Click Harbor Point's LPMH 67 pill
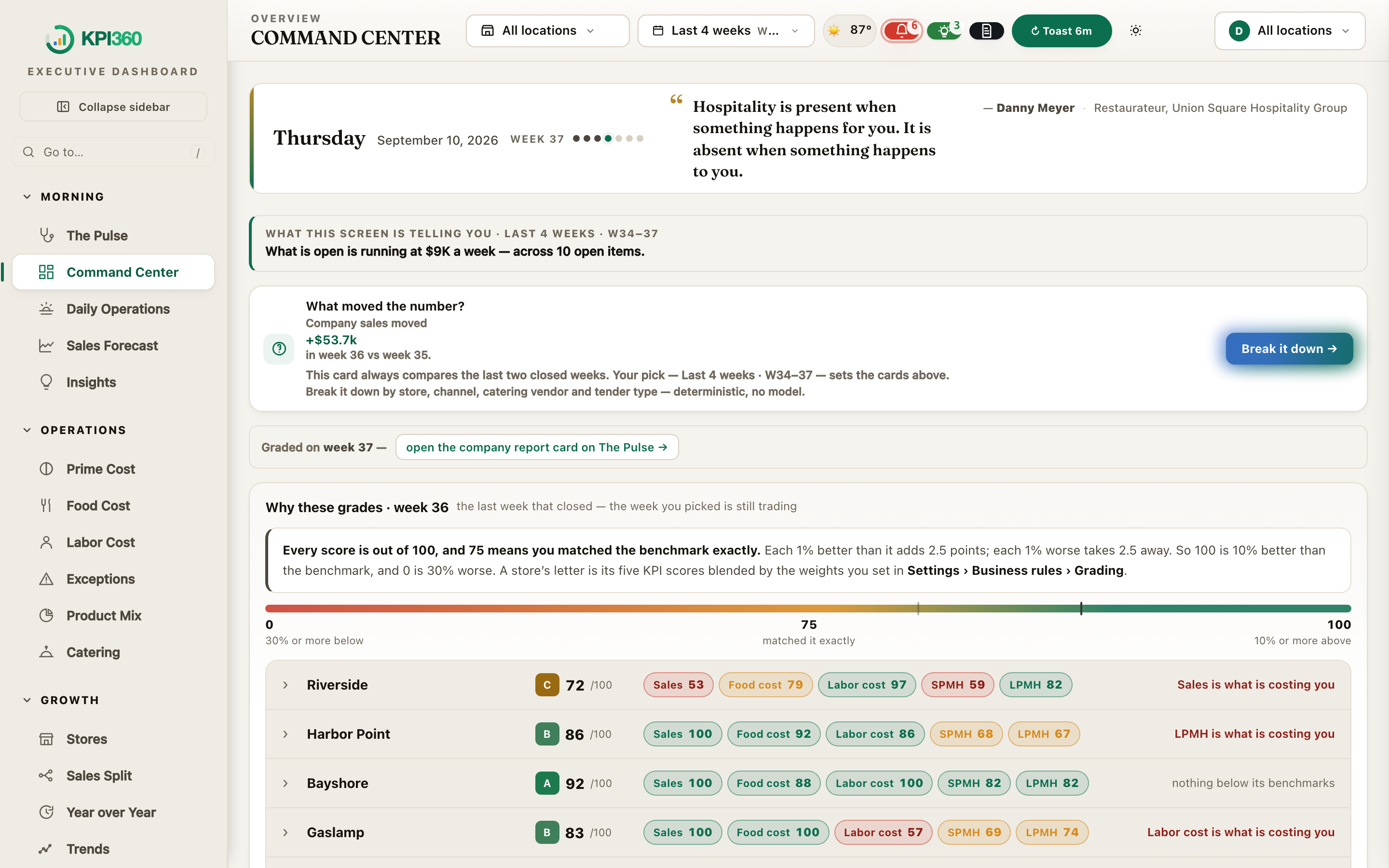The image size is (1389, 868). [1044, 734]
